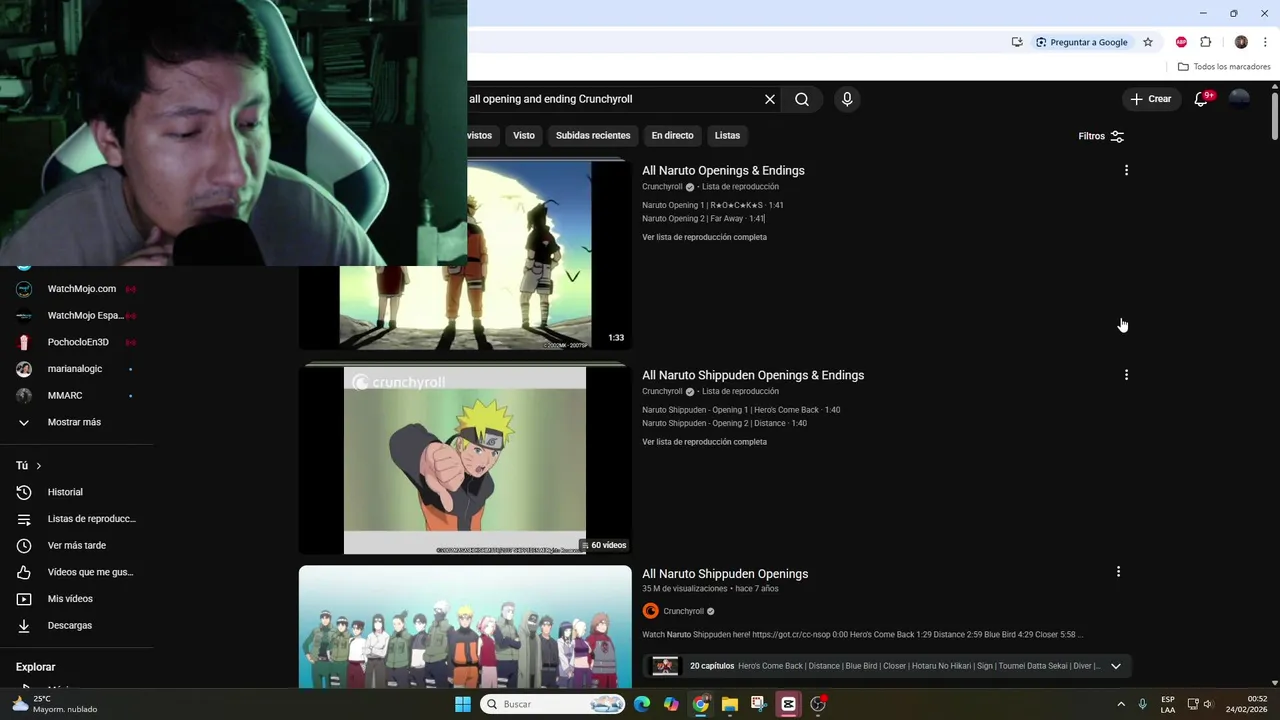
Task: Open the YouTube account avatar menu
Action: pos(1239,99)
